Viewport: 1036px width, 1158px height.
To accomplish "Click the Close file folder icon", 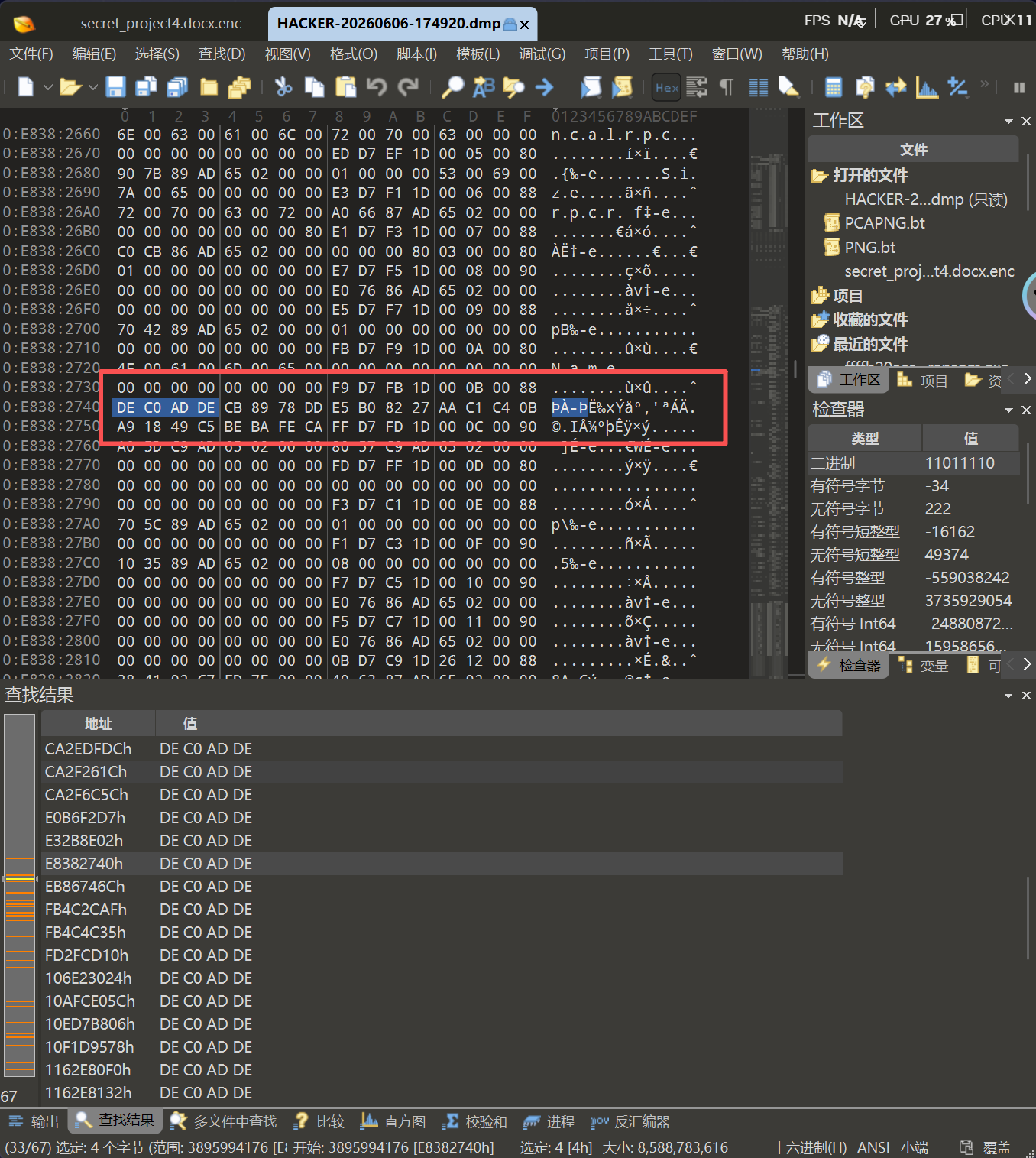I will (209, 87).
